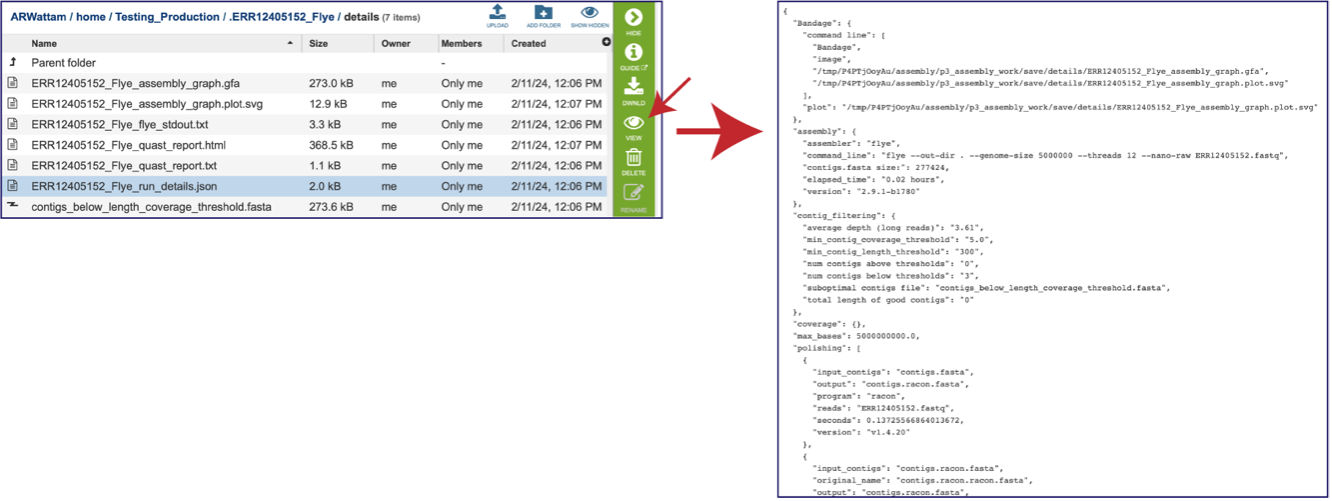Screen dimensions: 1332x501
Task: Select ERR12405152_Flye_run_details.json row
Action: pyautogui.click(x=305, y=186)
